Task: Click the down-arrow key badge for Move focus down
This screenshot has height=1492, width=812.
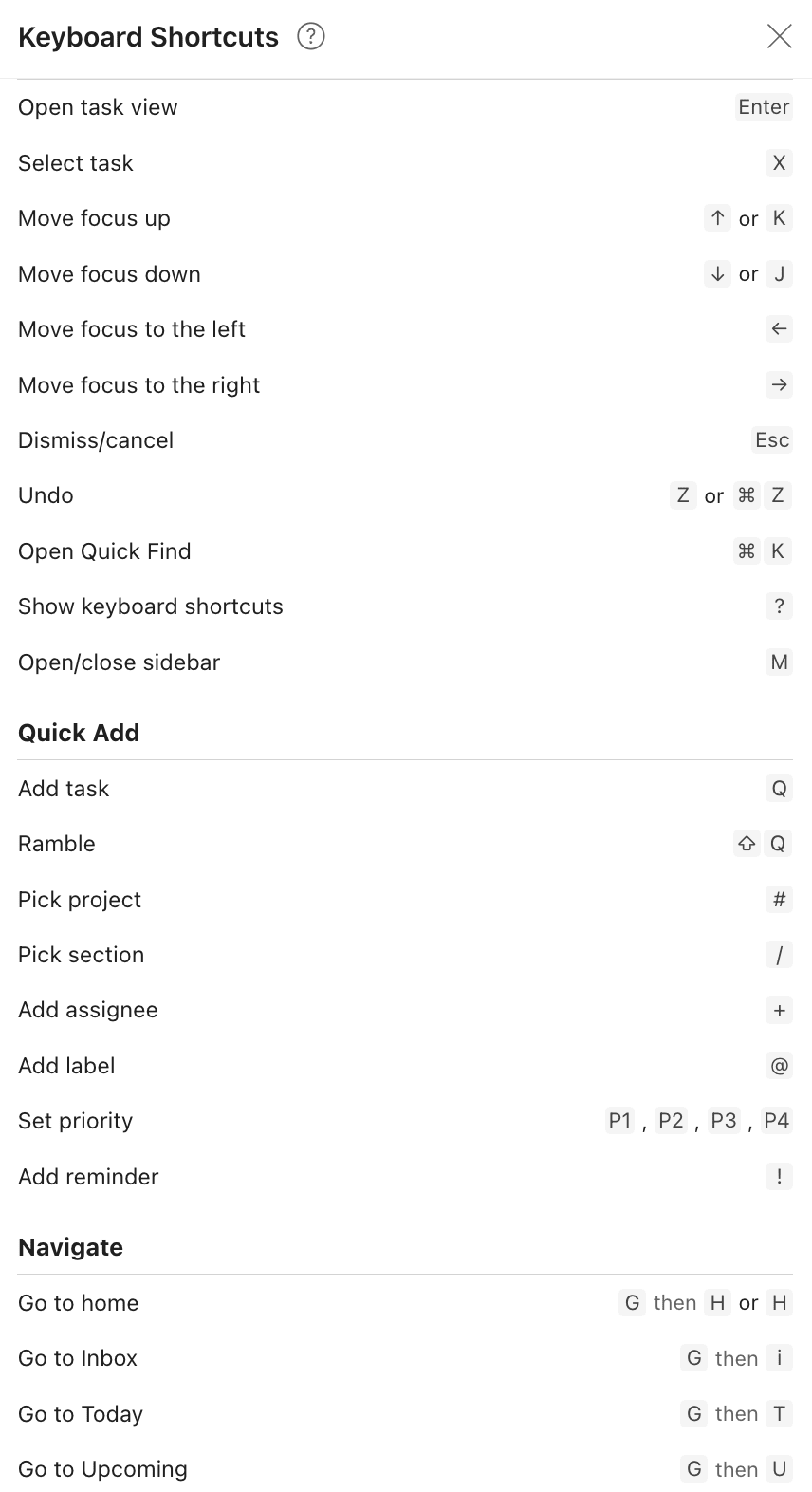Action: click(x=717, y=273)
